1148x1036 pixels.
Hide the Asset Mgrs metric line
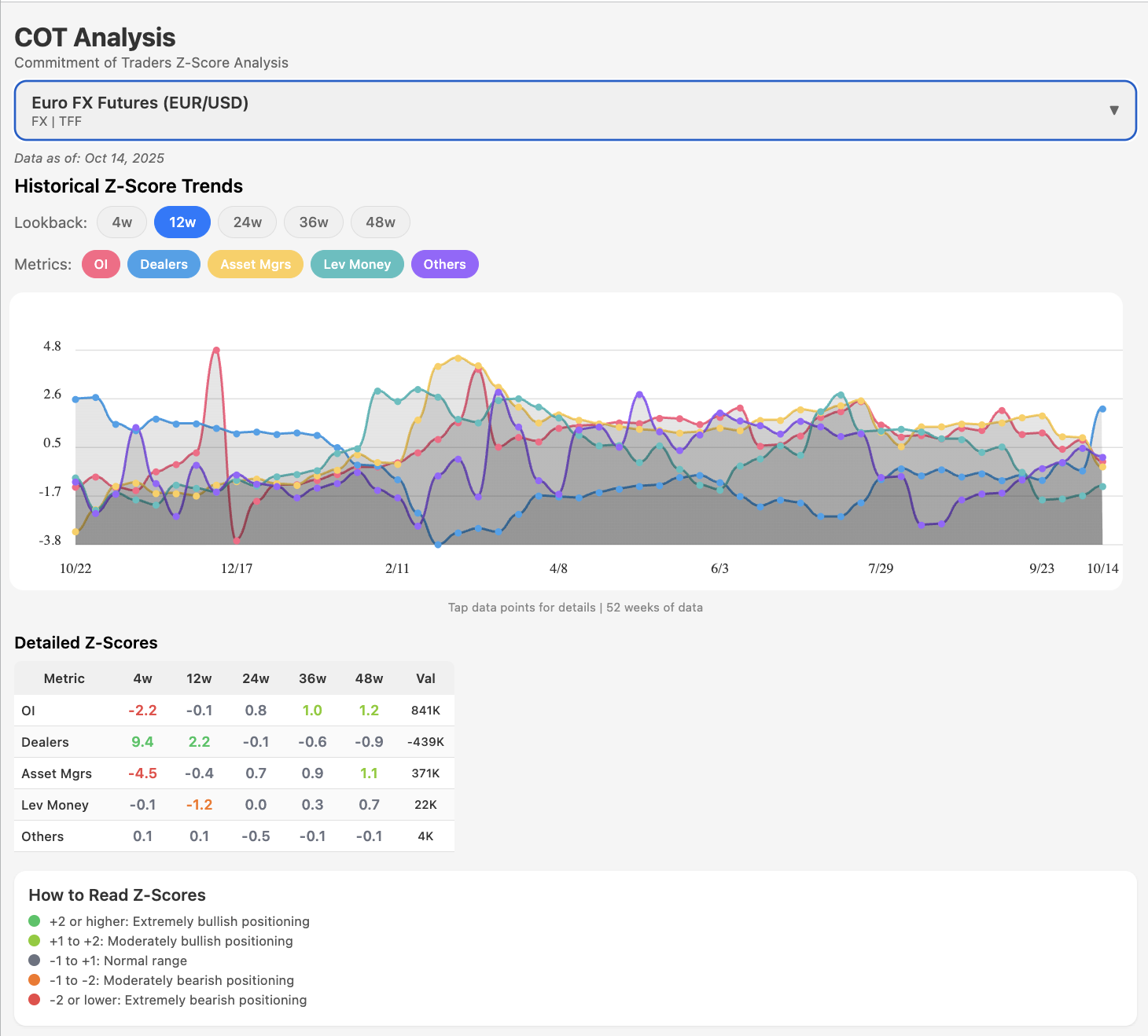pyautogui.click(x=256, y=264)
